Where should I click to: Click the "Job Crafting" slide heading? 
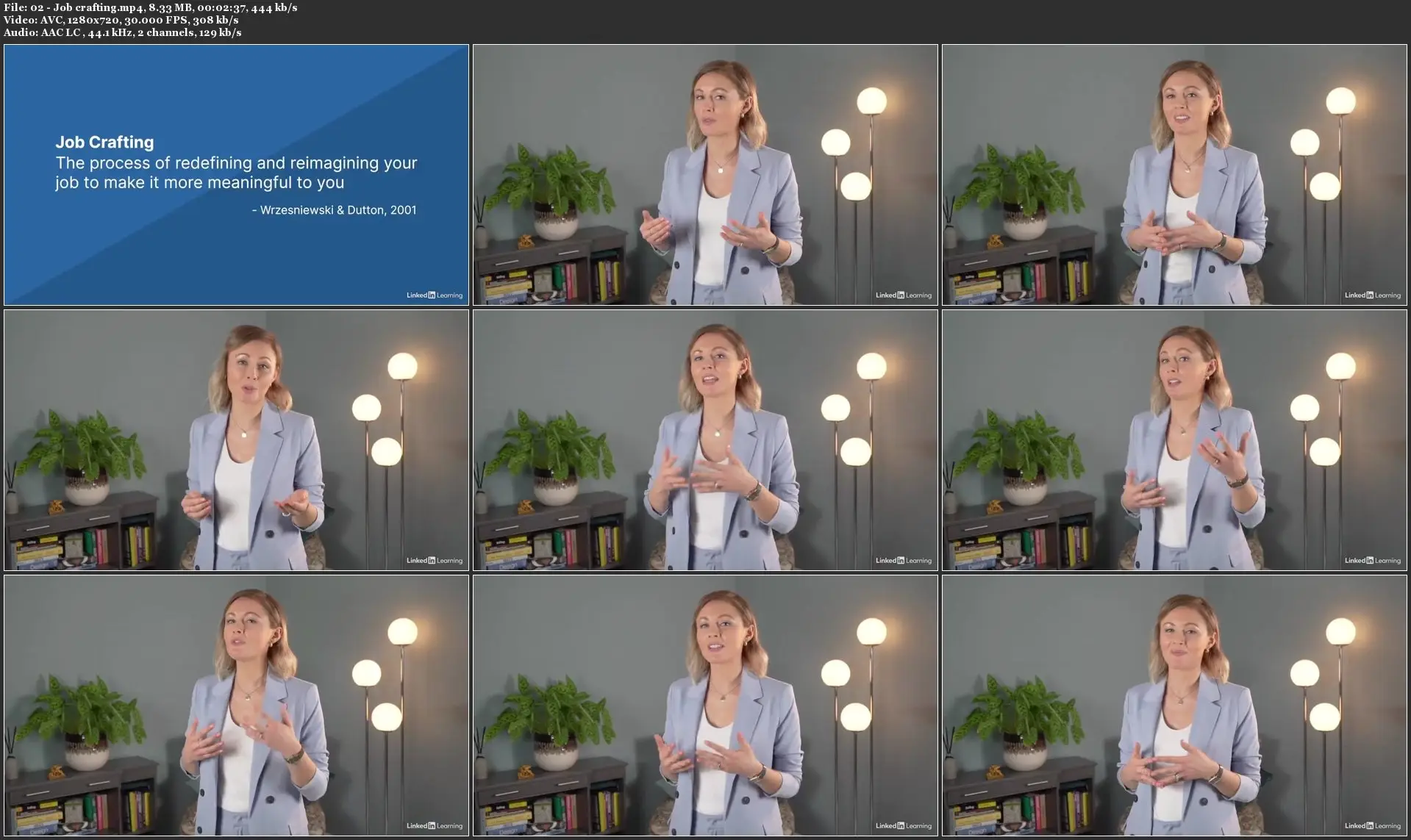click(105, 142)
